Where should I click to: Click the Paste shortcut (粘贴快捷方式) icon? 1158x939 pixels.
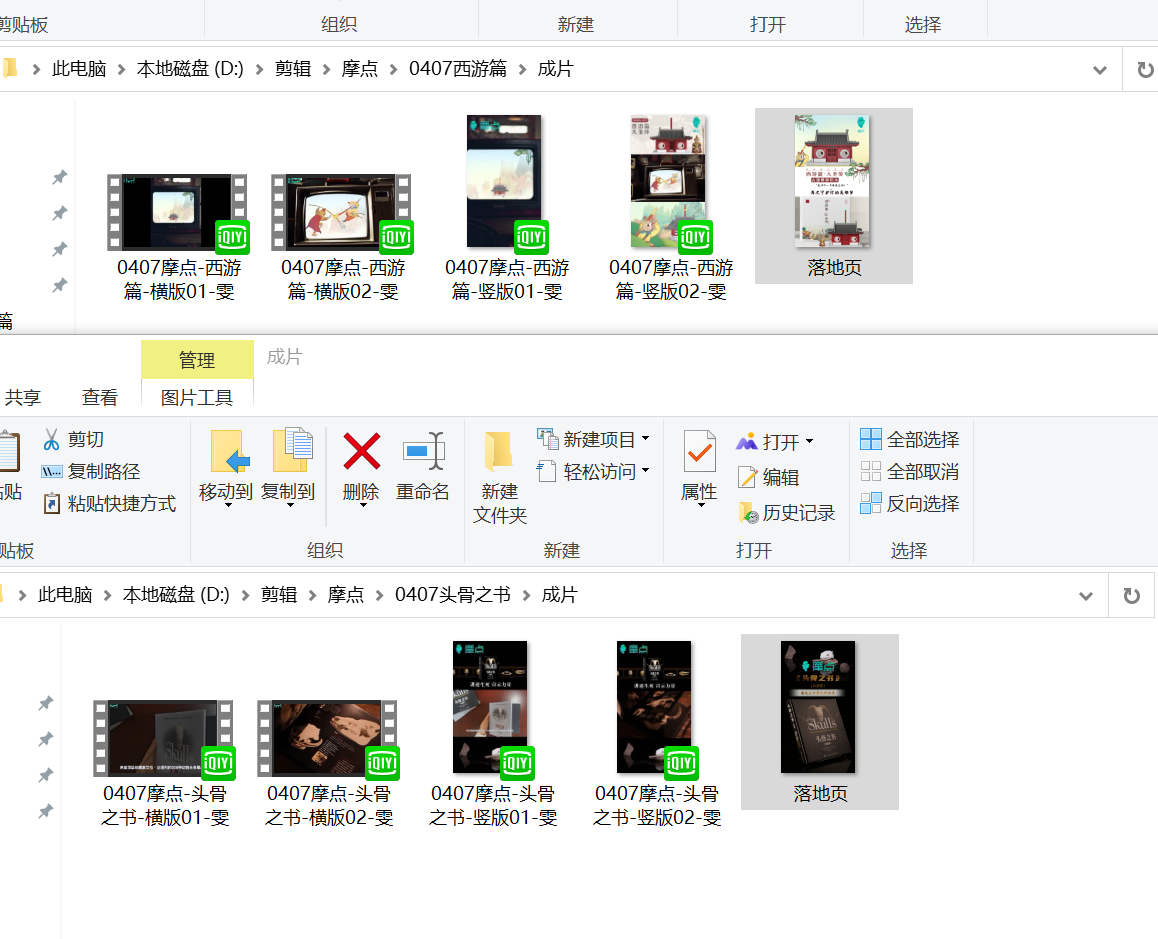click(x=51, y=504)
